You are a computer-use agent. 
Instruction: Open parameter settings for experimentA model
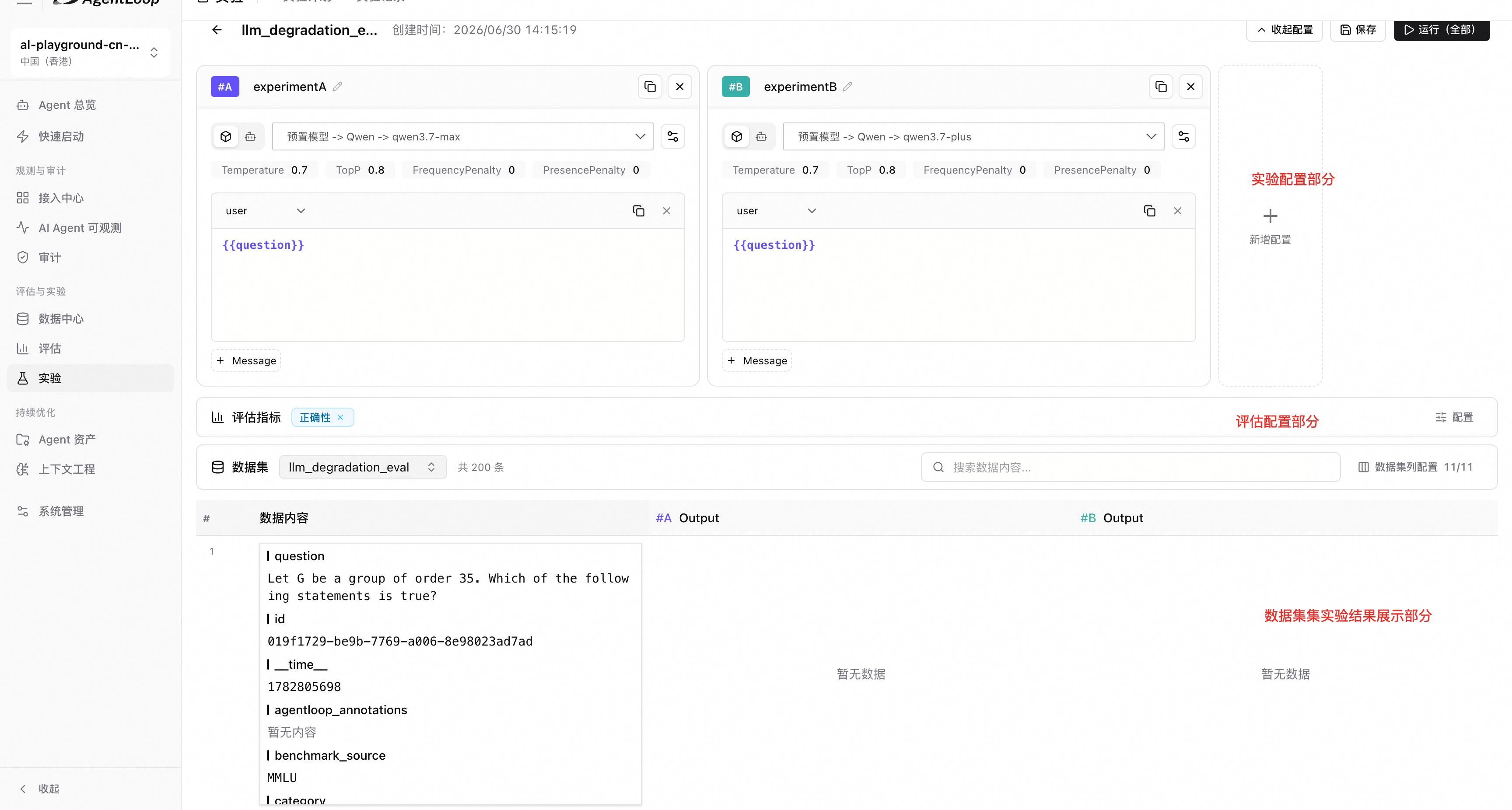coord(672,137)
